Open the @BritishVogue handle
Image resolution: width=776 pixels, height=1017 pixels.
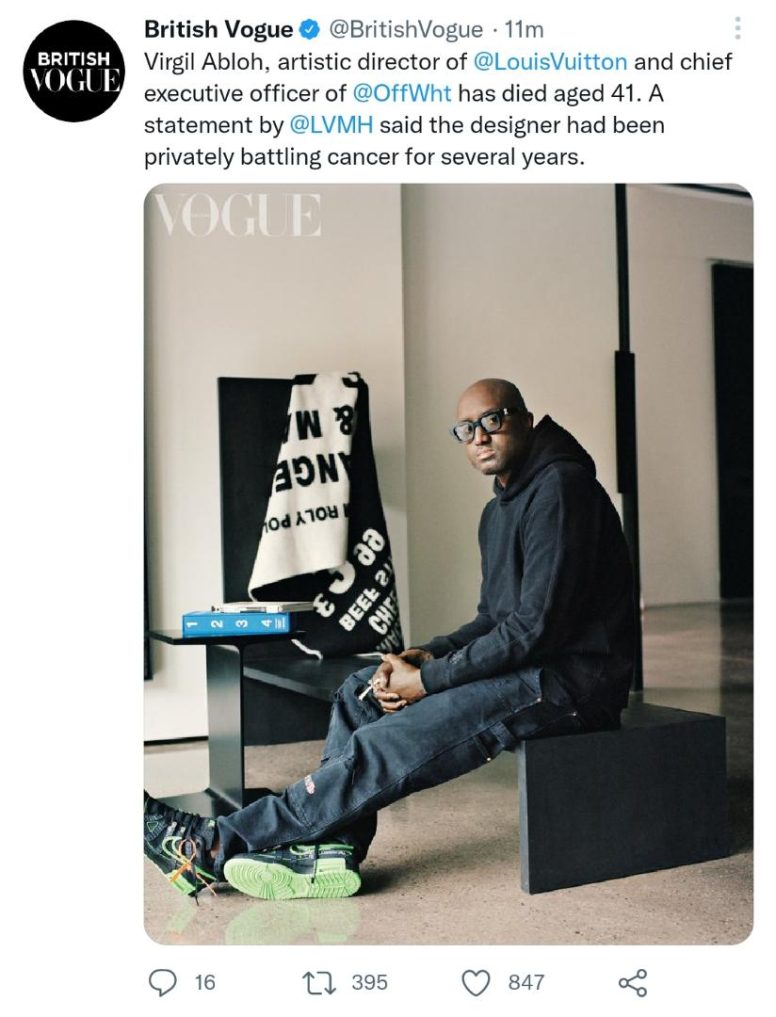(x=406, y=29)
